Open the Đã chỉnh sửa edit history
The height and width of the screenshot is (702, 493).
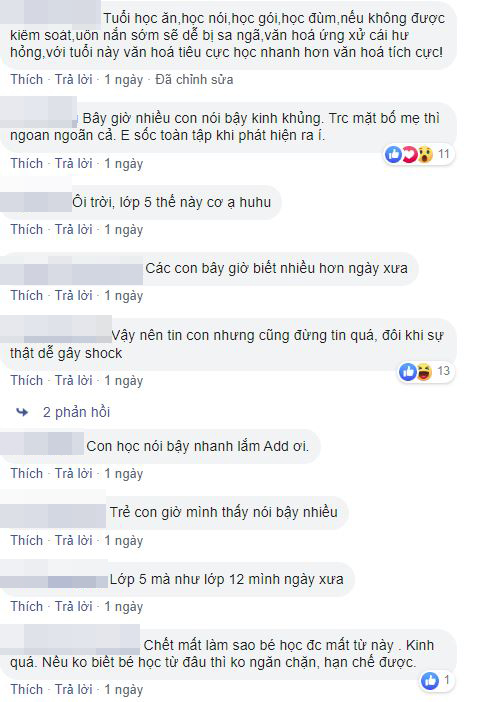coord(194,80)
